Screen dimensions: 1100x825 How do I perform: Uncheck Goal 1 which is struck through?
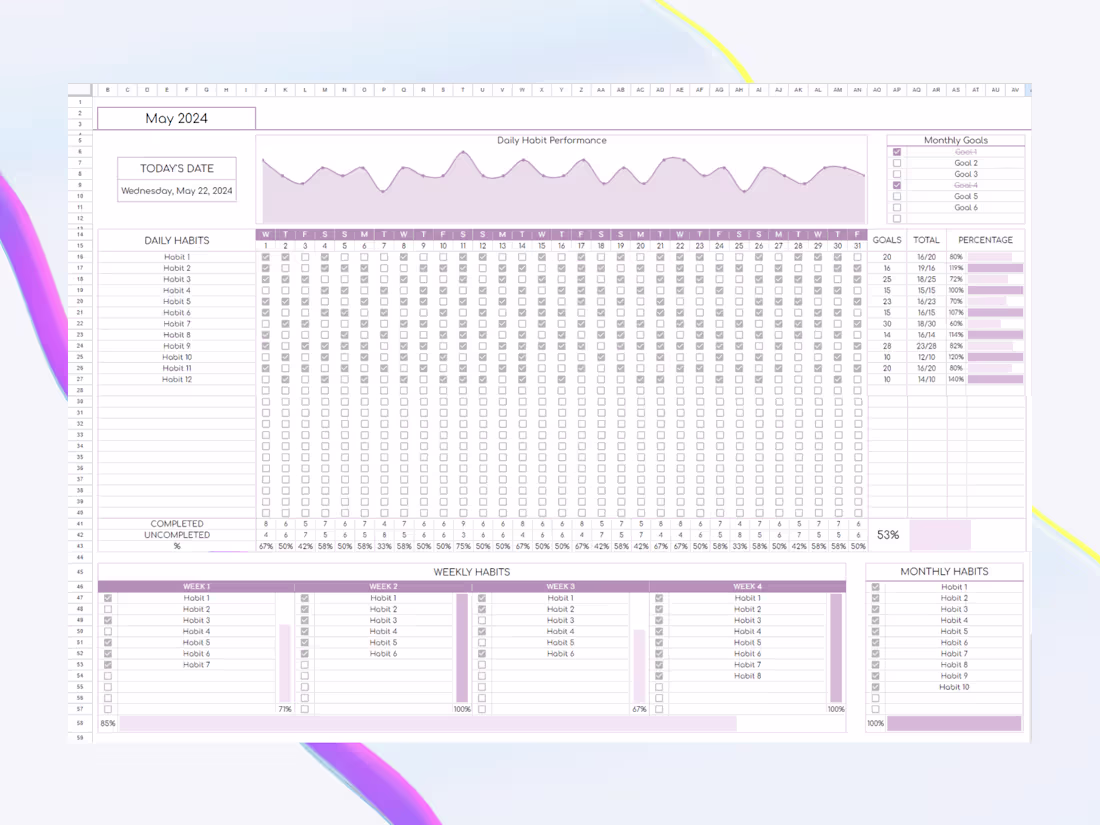[897, 152]
